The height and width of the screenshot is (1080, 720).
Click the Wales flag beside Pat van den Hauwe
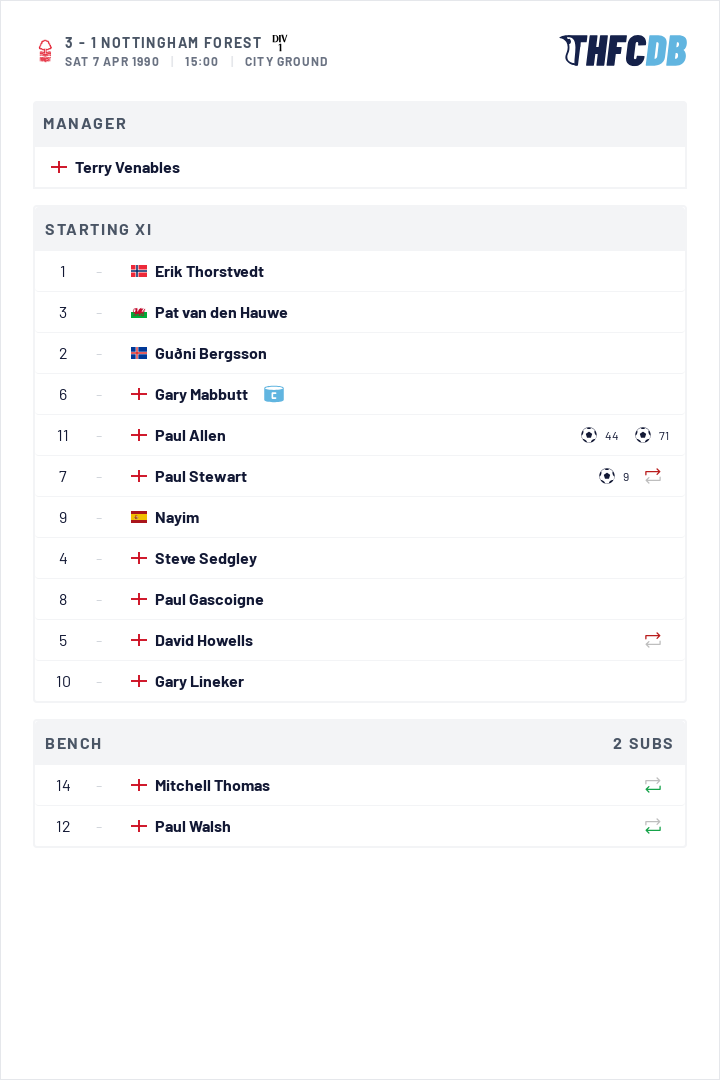click(138, 313)
